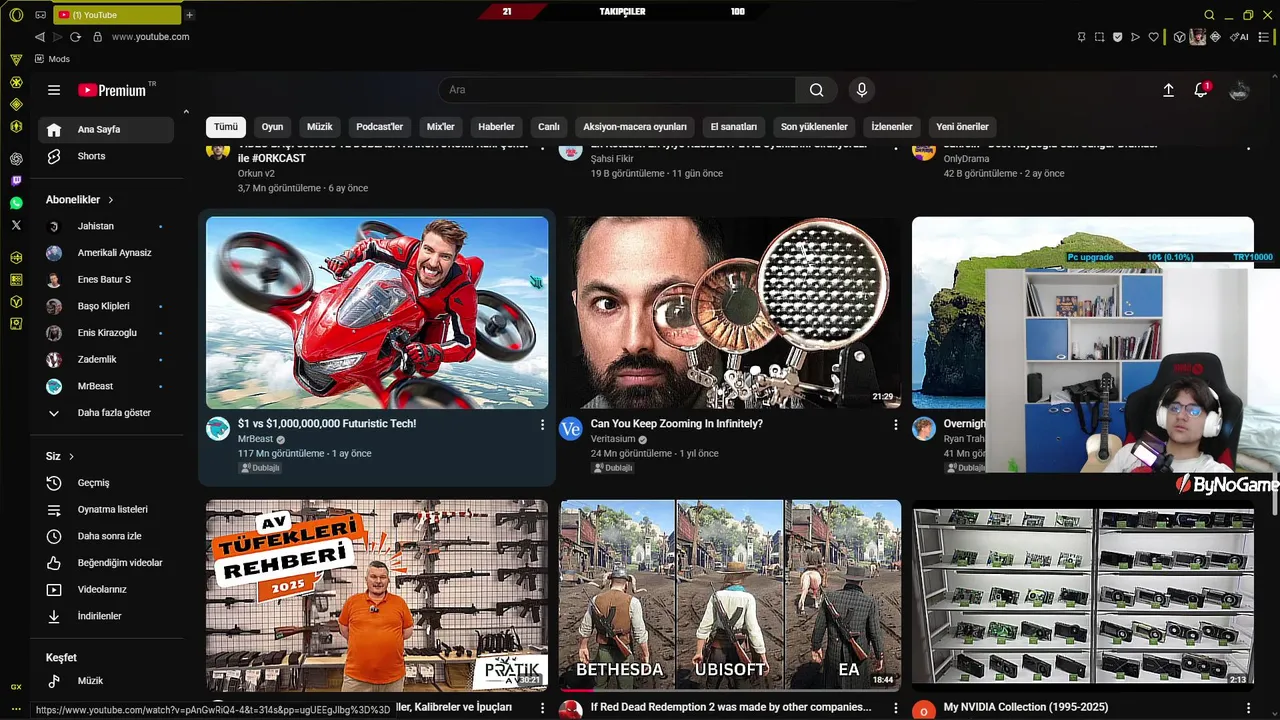
Task: Open three-dot menu for Red Dead video
Action: (x=896, y=708)
